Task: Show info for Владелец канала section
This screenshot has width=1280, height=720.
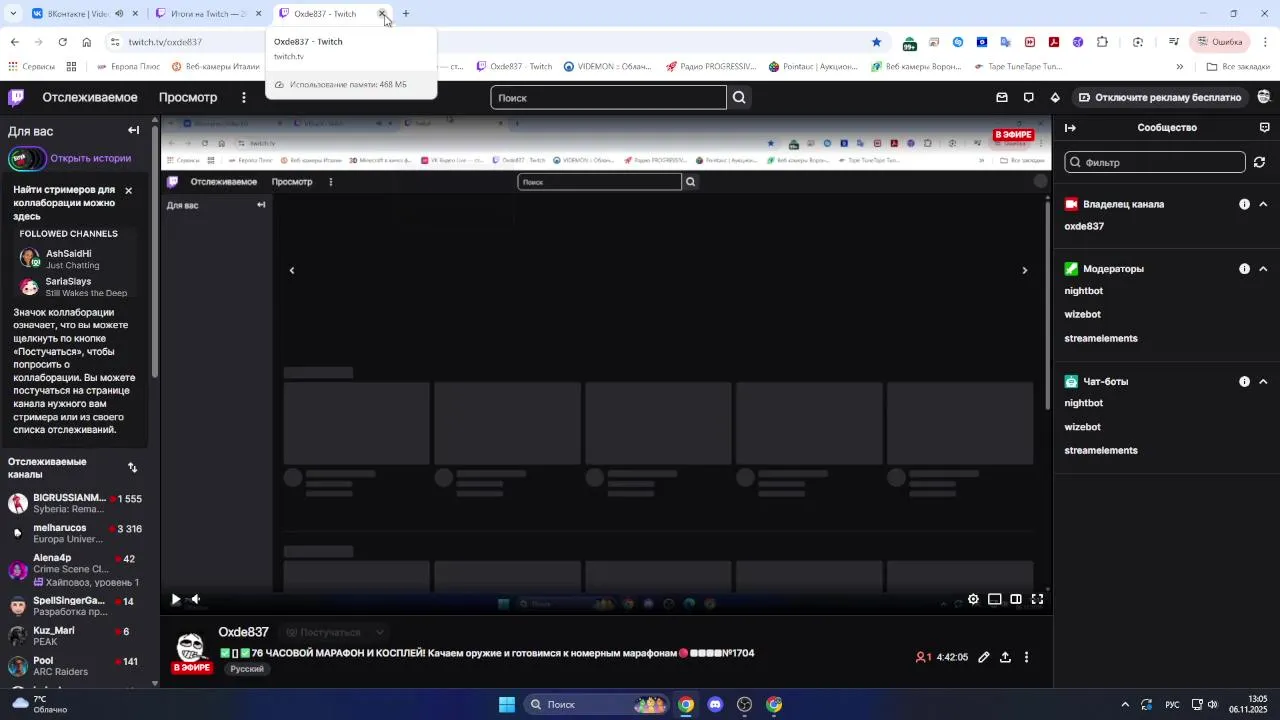Action: (1244, 204)
